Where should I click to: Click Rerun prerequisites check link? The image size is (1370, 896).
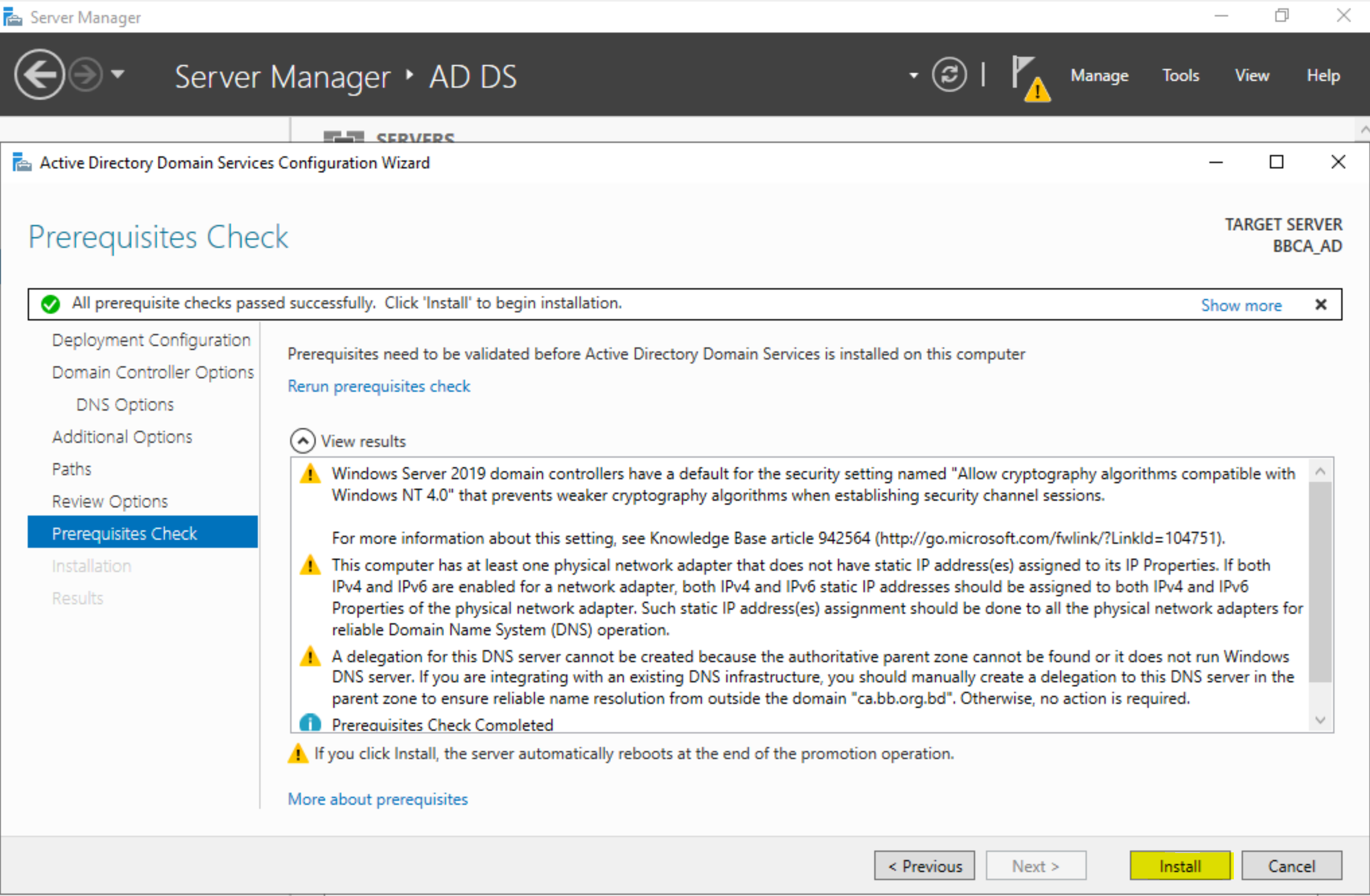click(x=379, y=386)
